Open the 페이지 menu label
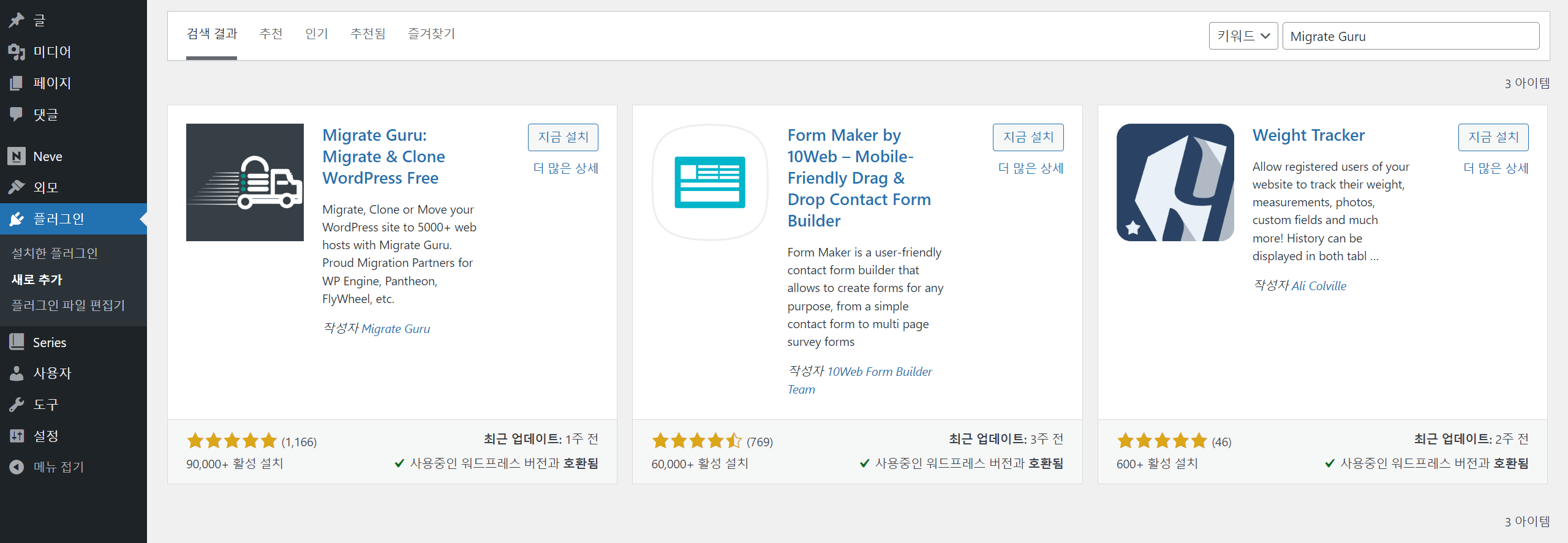Image resolution: width=1568 pixels, height=543 pixels. click(x=52, y=83)
